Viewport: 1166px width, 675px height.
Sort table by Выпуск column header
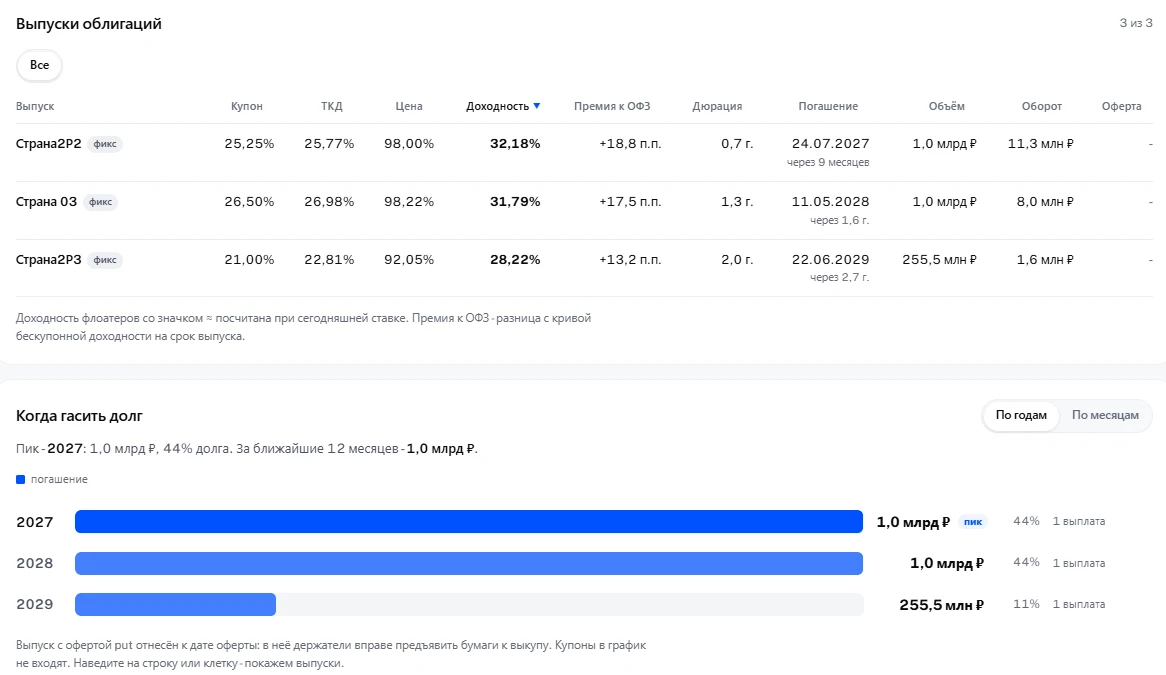35,106
